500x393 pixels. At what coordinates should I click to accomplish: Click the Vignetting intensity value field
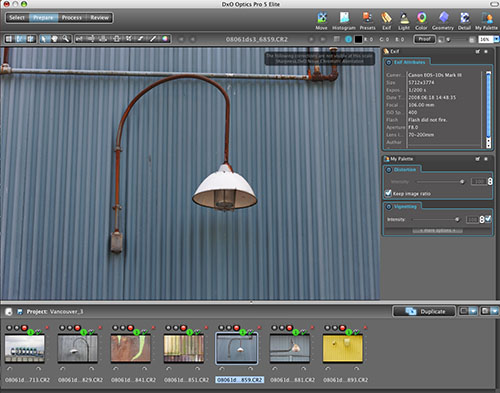tap(472, 219)
